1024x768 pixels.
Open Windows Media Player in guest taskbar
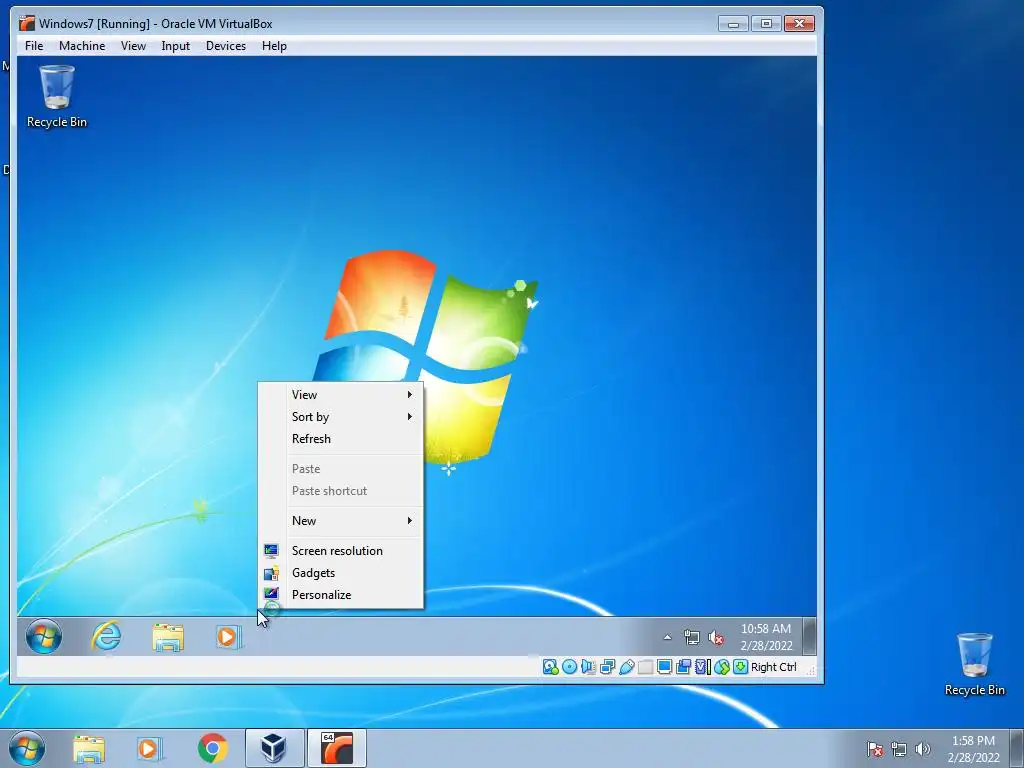228,637
